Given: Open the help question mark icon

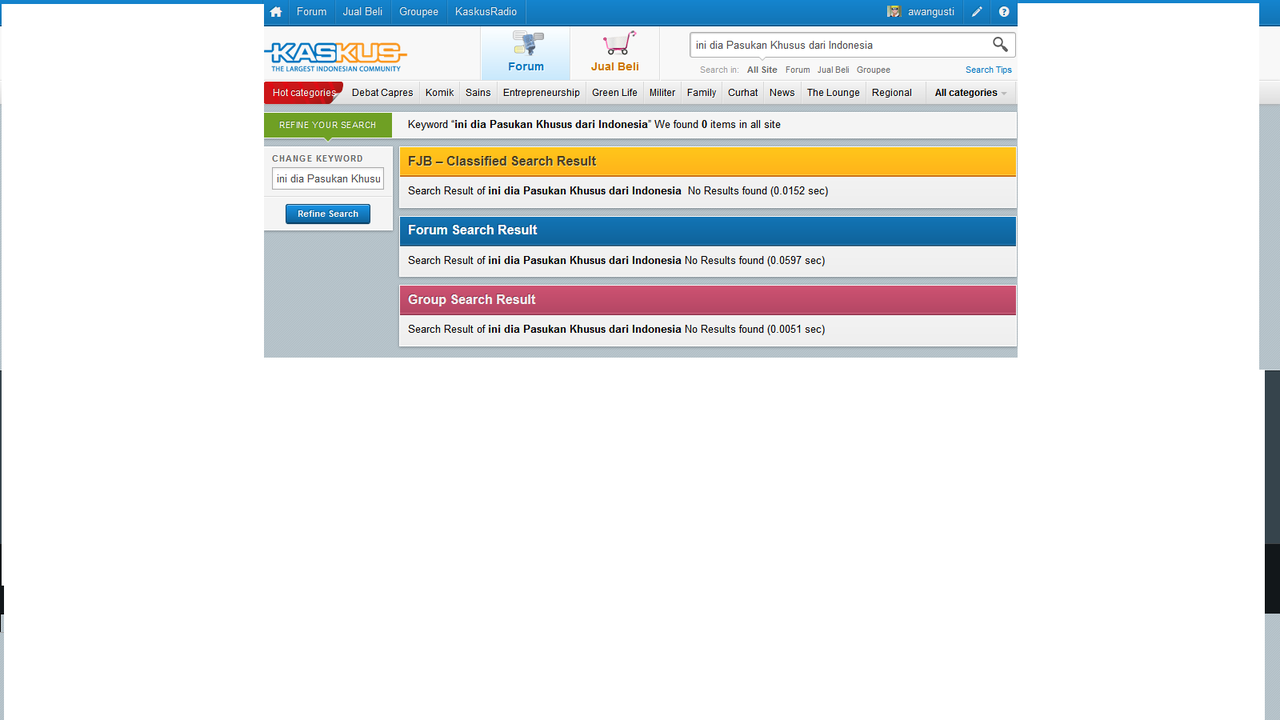Looking at the screenshot, I should coord(1004,12).
